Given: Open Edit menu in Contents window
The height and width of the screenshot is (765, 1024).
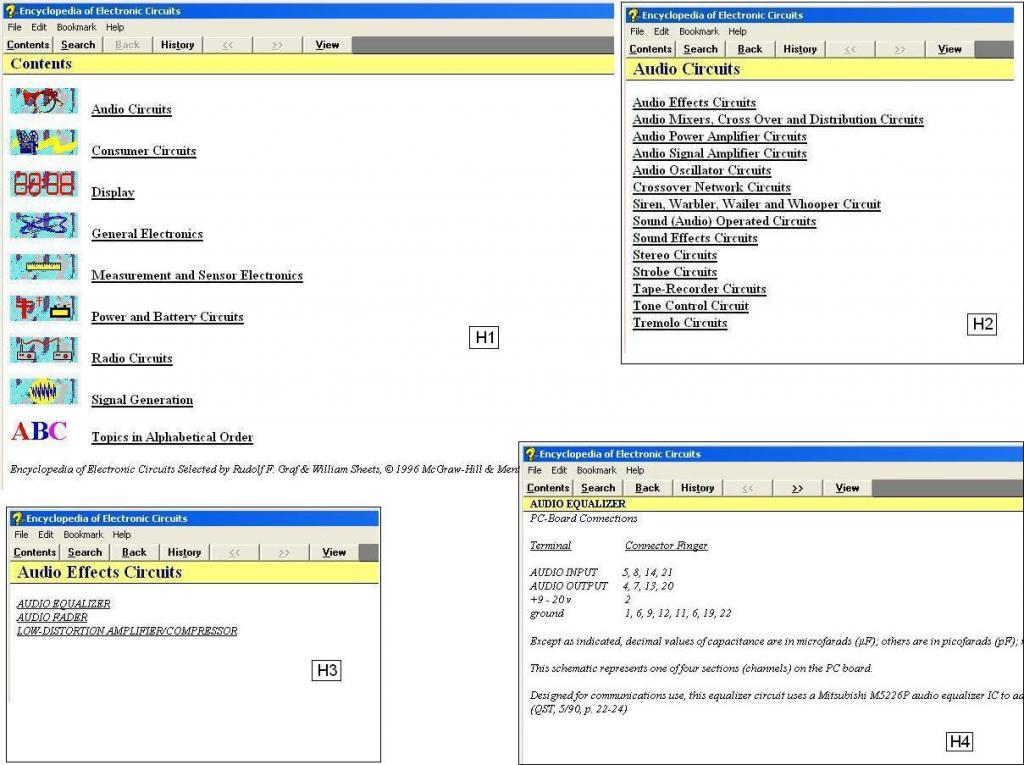Looking at the screenshot, I should click(x=39, y=27).
